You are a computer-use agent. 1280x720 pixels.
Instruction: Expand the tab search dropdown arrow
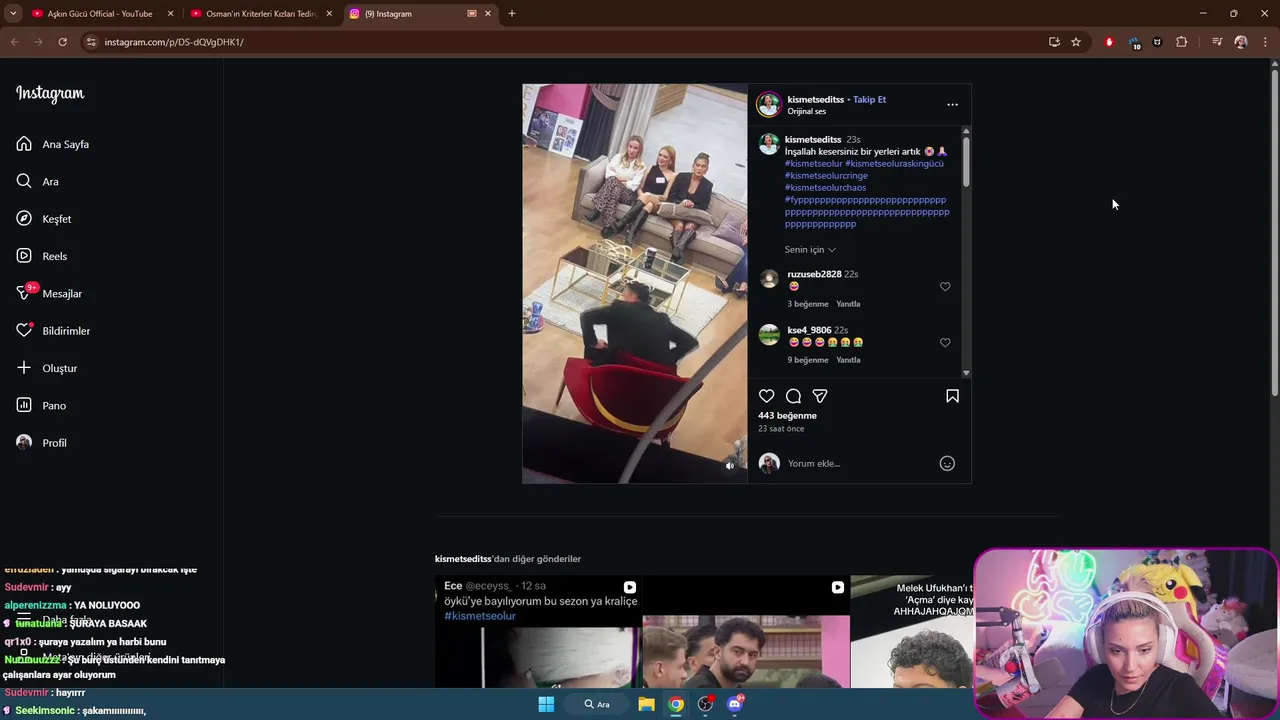(x=13, y=14)
